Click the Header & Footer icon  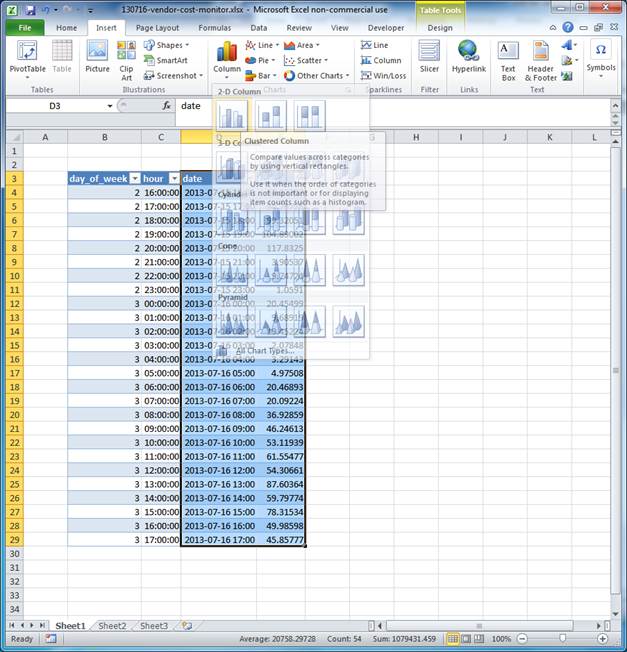pos(541,56)
